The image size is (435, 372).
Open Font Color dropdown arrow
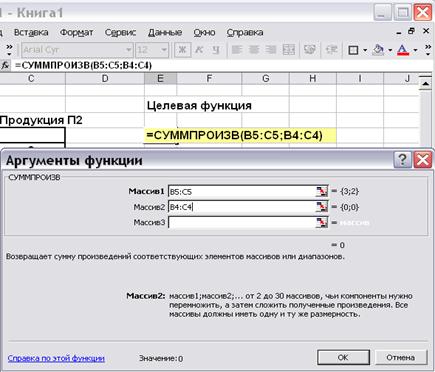tap(415, 50)
